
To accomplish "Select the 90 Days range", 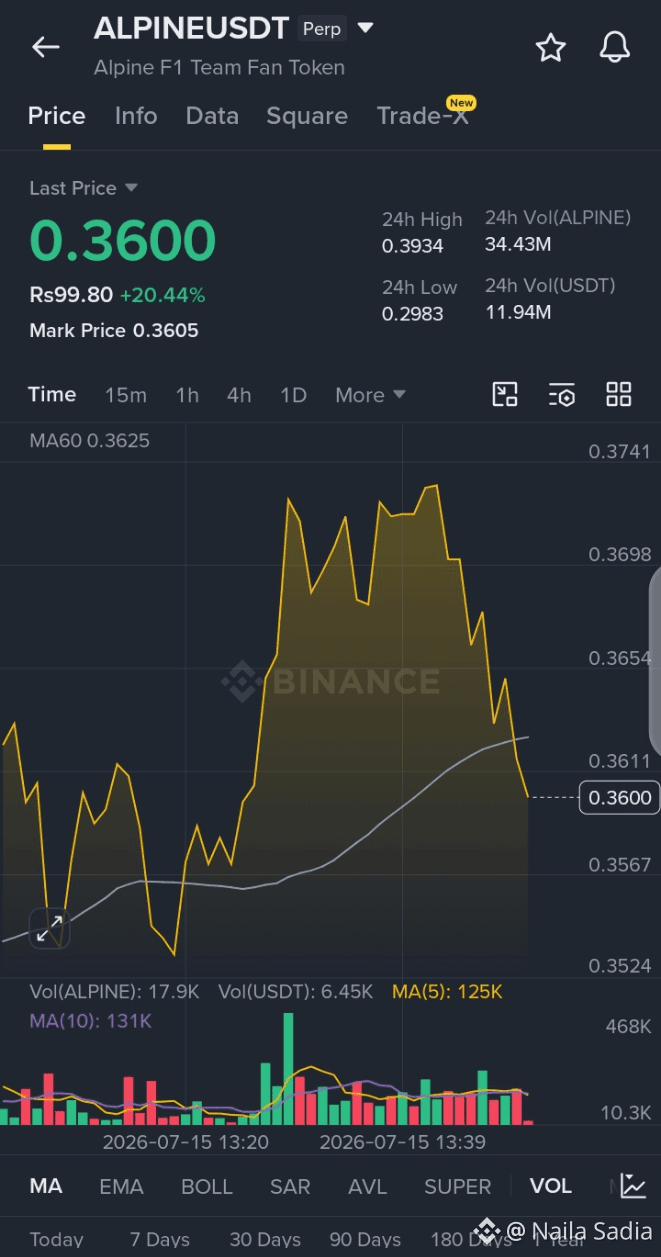I will tap(365, 1240).
